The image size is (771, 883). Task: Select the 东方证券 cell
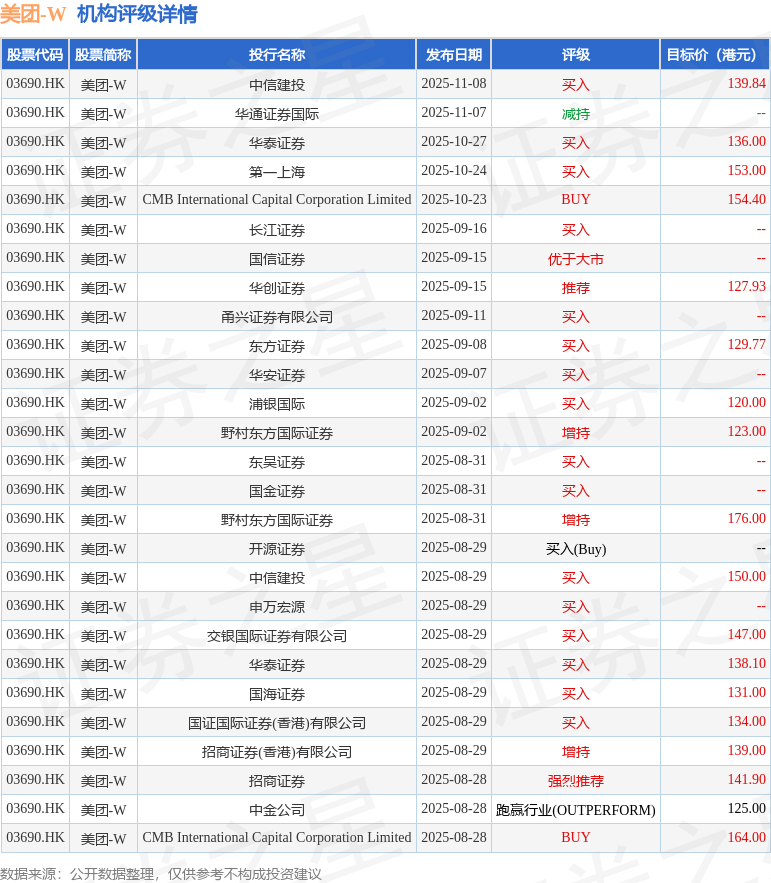point(277,346)
